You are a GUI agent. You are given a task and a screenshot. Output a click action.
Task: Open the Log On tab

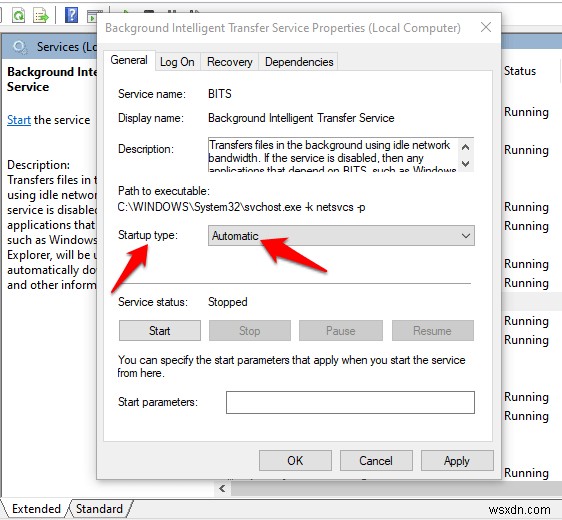177,62
